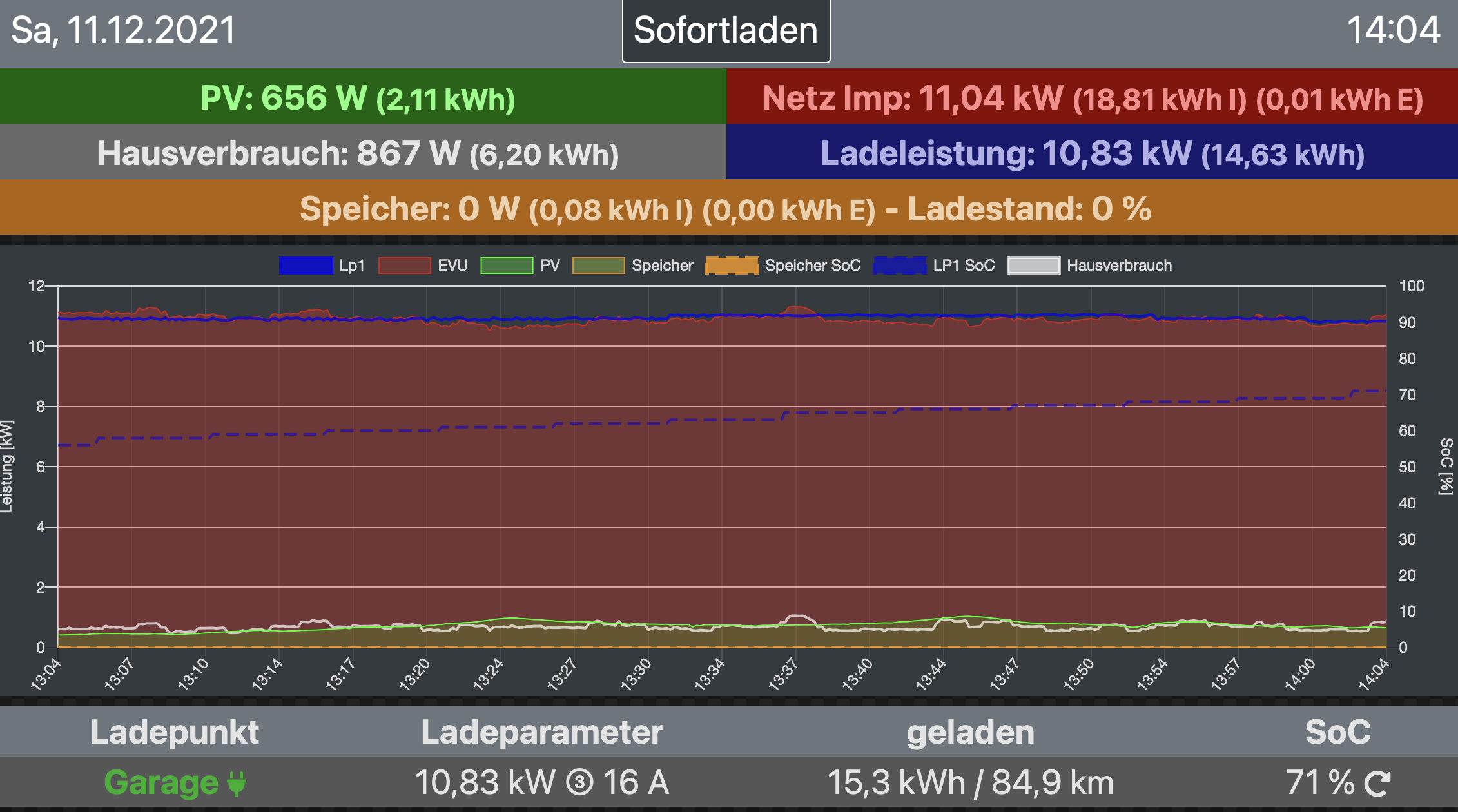Click the 15,3 kWh geladen value
Viewport: 1458px width, 812px height.
pyautogui.click(x=896, y=783)
